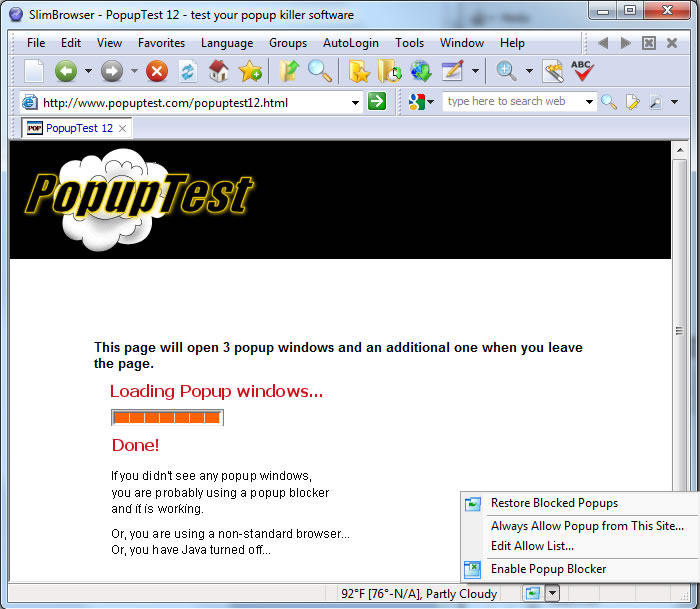
Task: Go back with the green arrow button
Action: (x=66, y=71)
